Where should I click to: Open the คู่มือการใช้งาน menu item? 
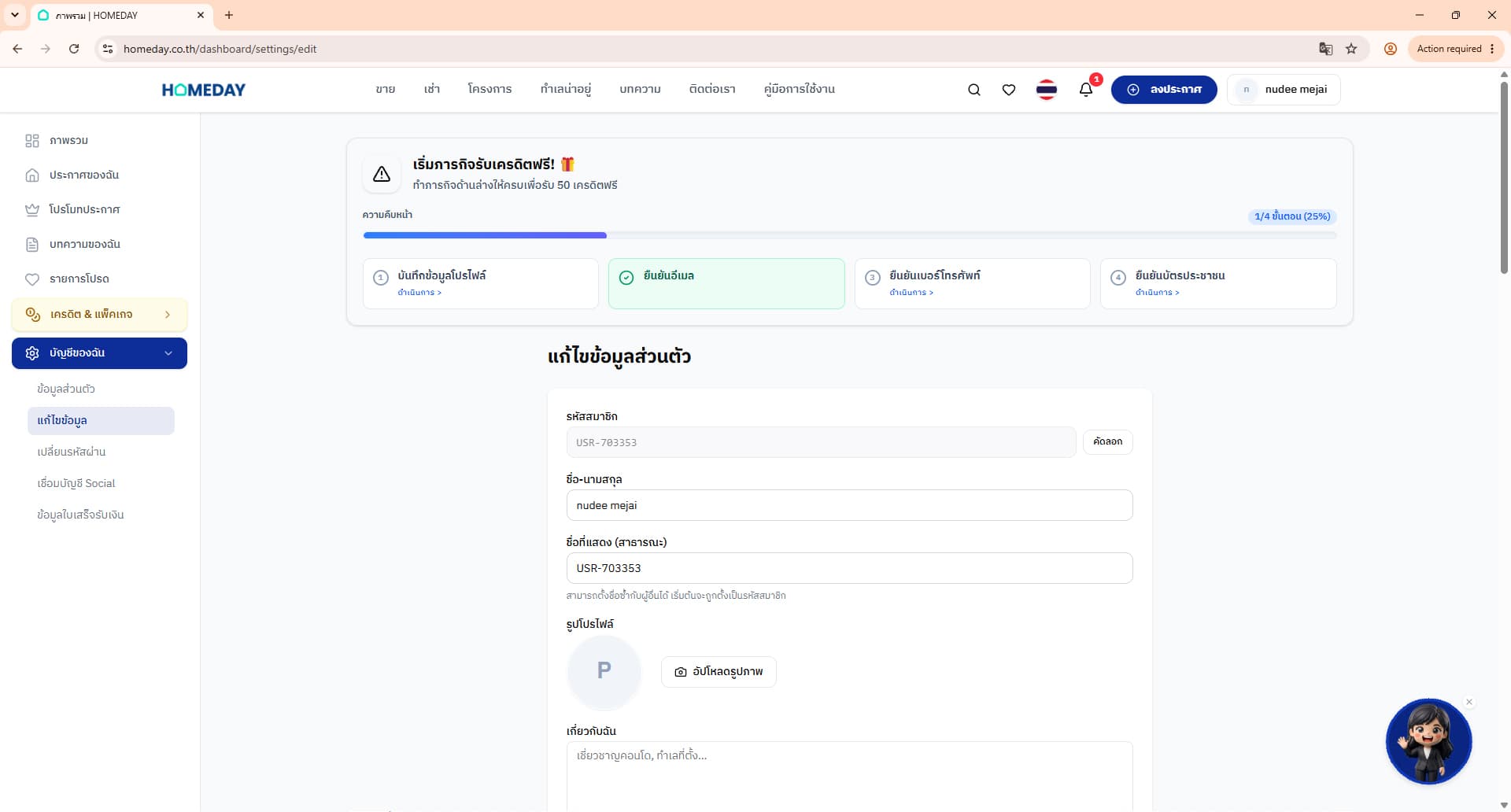point(799,89)
